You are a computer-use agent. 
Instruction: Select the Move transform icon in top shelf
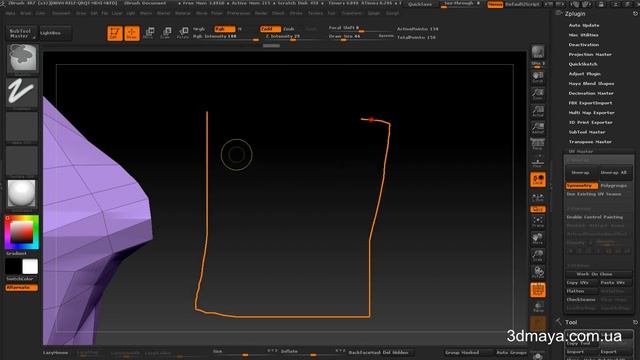pos(149,33)
